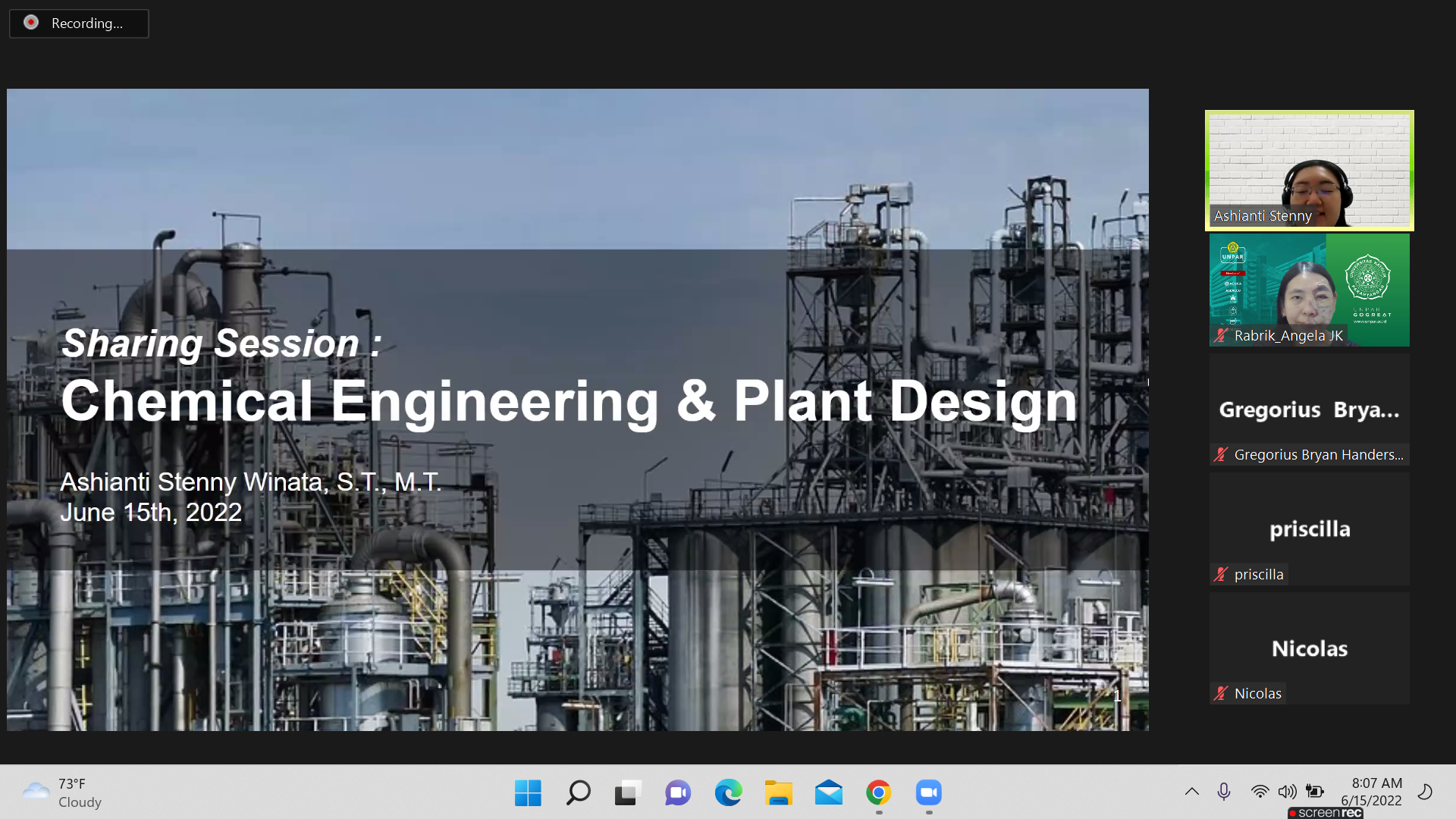Image resolution: width=1456 pixels, height=819 pixels.
Task: Select Rabrik_Angela JK video tile
Action: [x=1309, y=290]
